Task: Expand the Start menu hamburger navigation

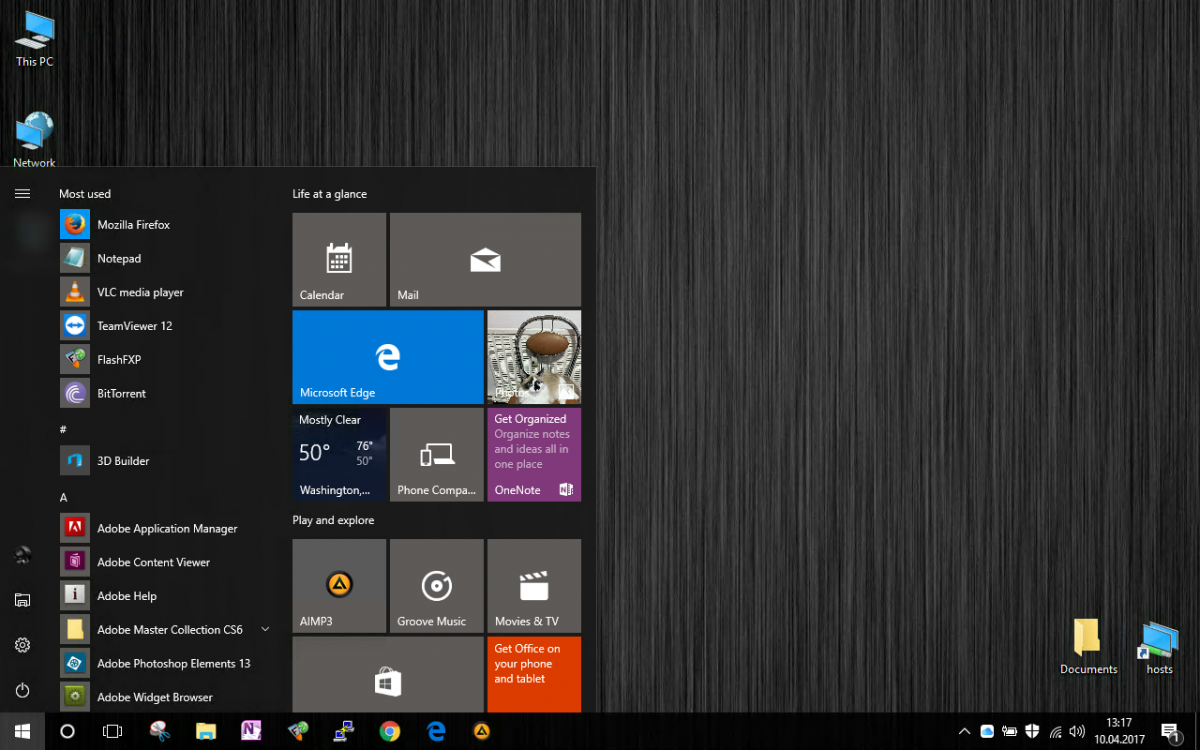Action: coord(22,193)
